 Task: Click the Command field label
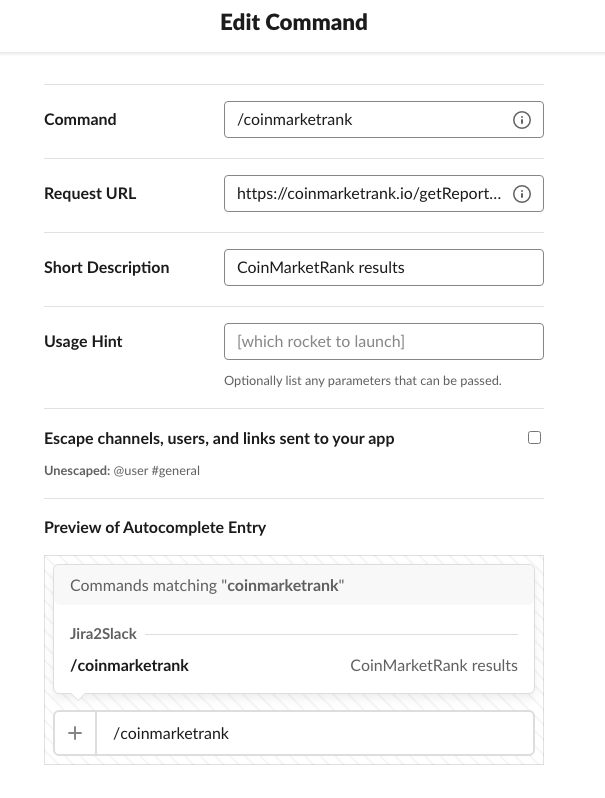[x=80, y=120]
